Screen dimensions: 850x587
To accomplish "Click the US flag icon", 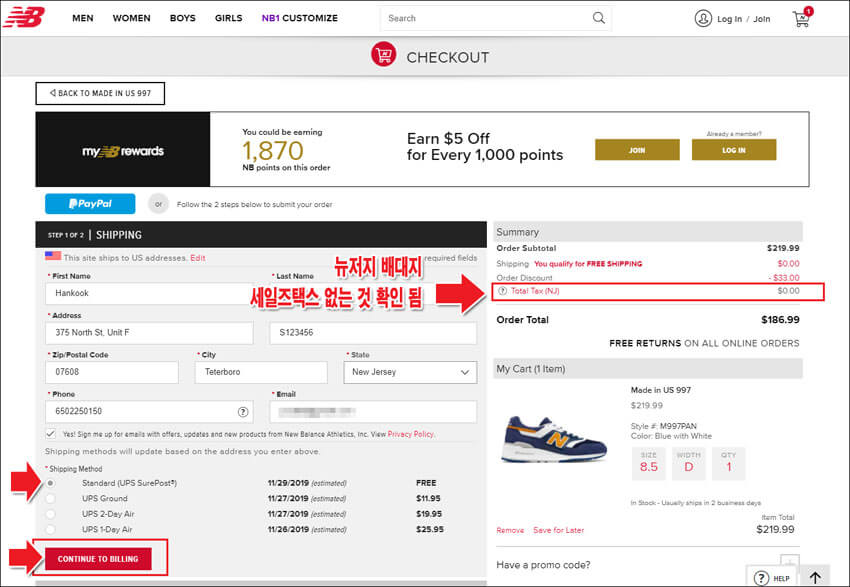I will 53,256.
